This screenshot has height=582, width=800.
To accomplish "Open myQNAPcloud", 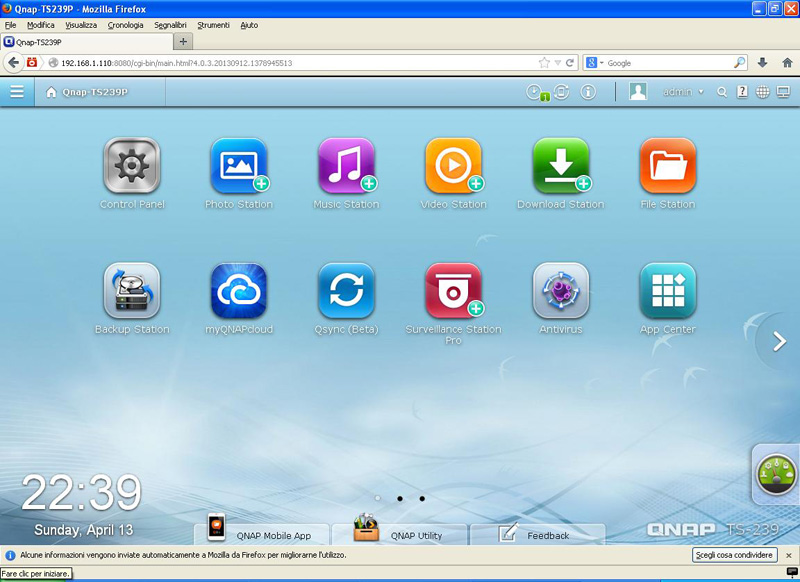I will pyautogui.click(x=238, y=291).
